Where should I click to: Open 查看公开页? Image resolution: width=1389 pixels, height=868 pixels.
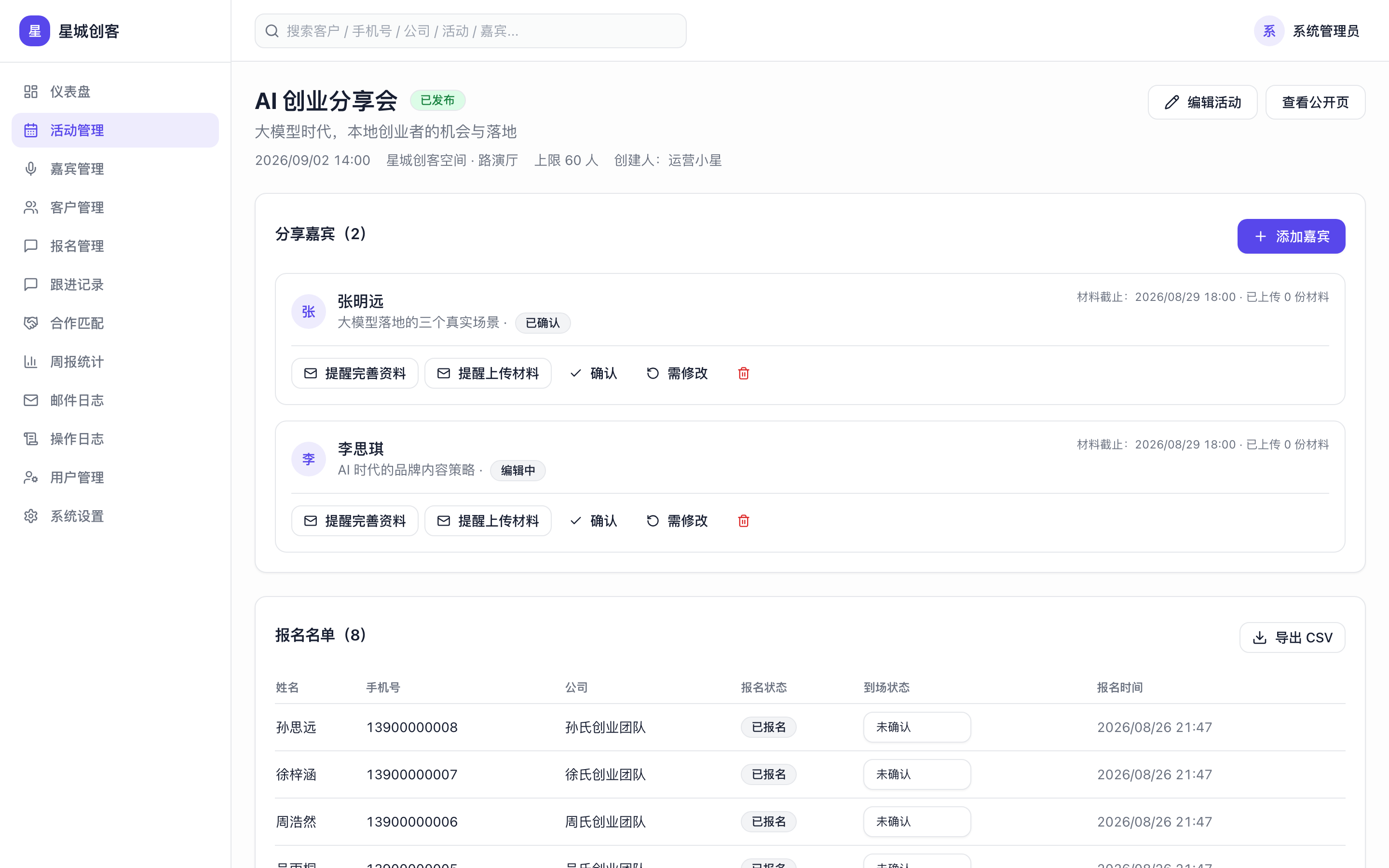tap(1315, 102)
